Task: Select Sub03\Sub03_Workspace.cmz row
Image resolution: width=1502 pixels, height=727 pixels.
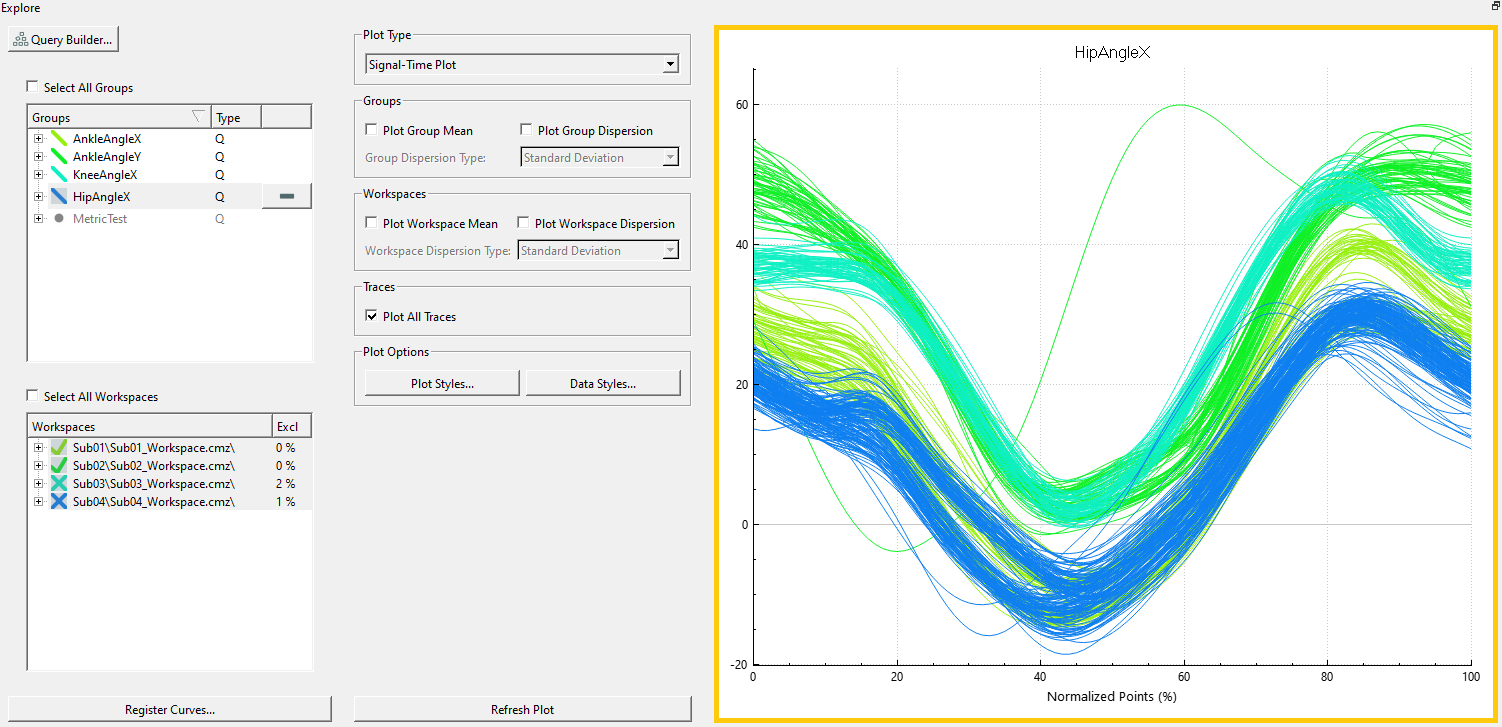Action: coord(170,483)
